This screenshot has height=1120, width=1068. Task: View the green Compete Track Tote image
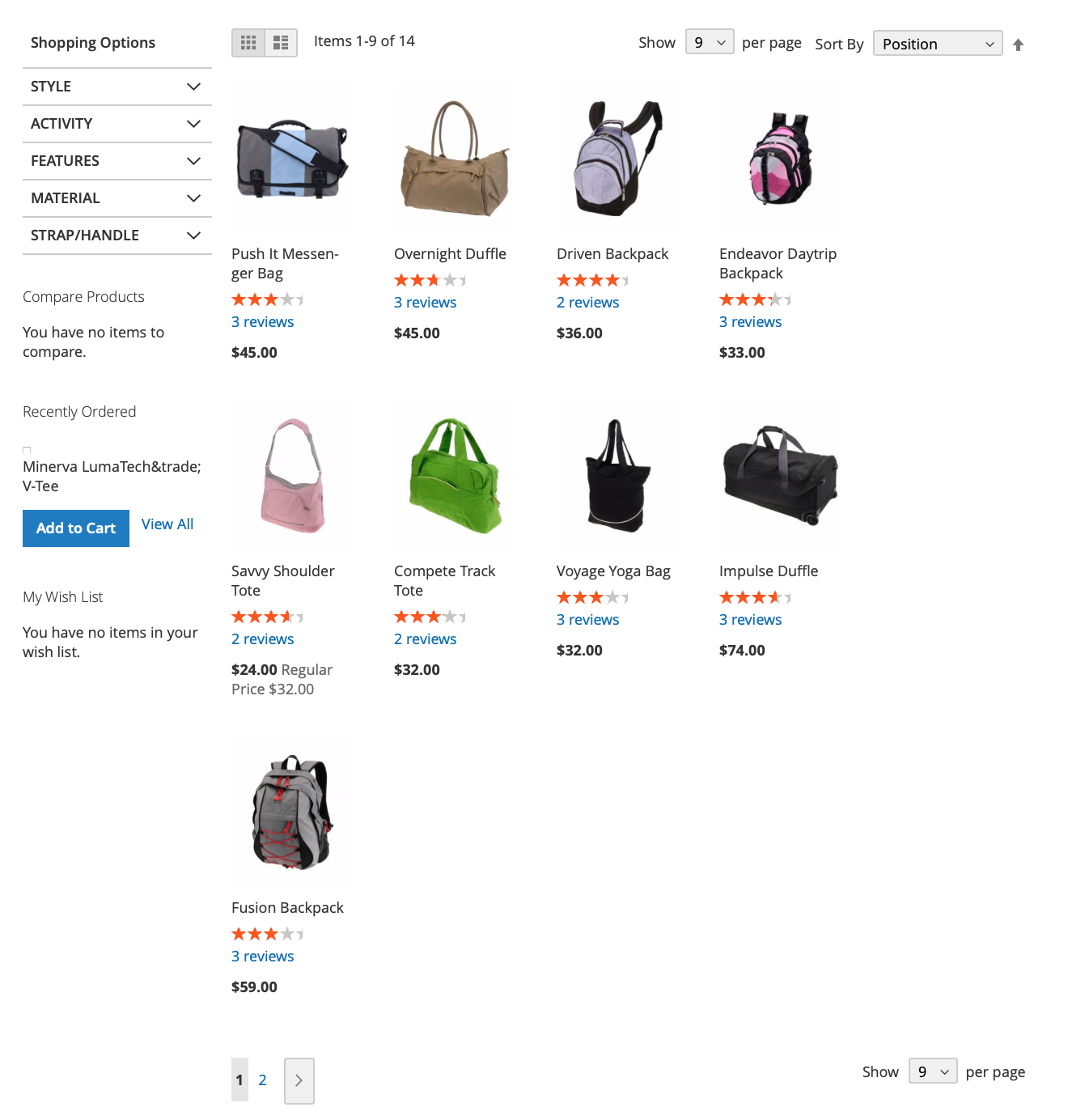(456, 476)
